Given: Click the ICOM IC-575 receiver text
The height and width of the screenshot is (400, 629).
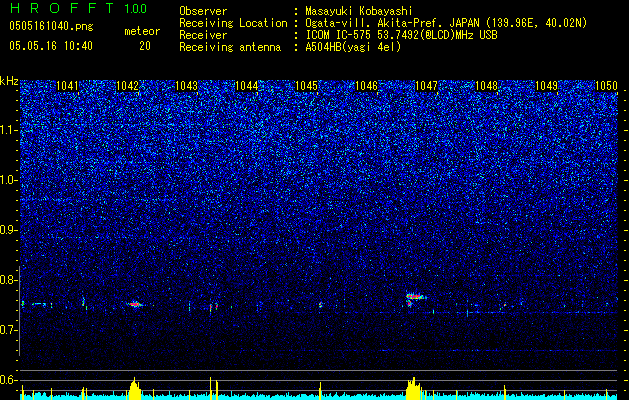Looking at the screenshot, I should point(401,35).
